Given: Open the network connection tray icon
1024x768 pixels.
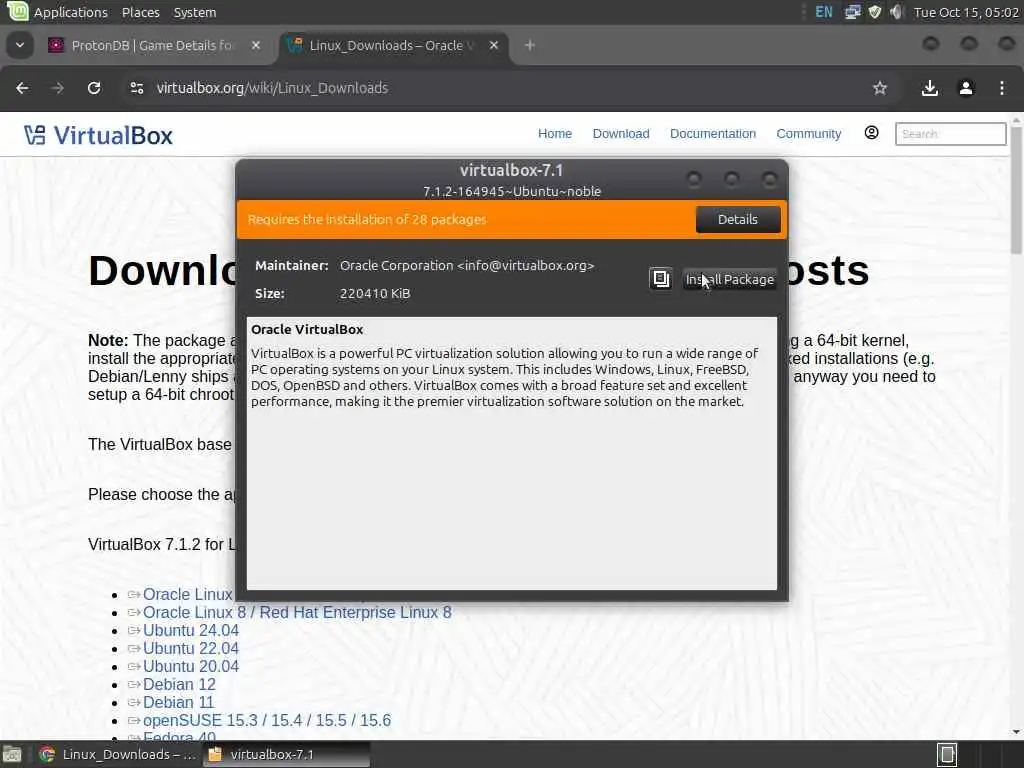Looking at the screenshot, I should coord(852,12).
